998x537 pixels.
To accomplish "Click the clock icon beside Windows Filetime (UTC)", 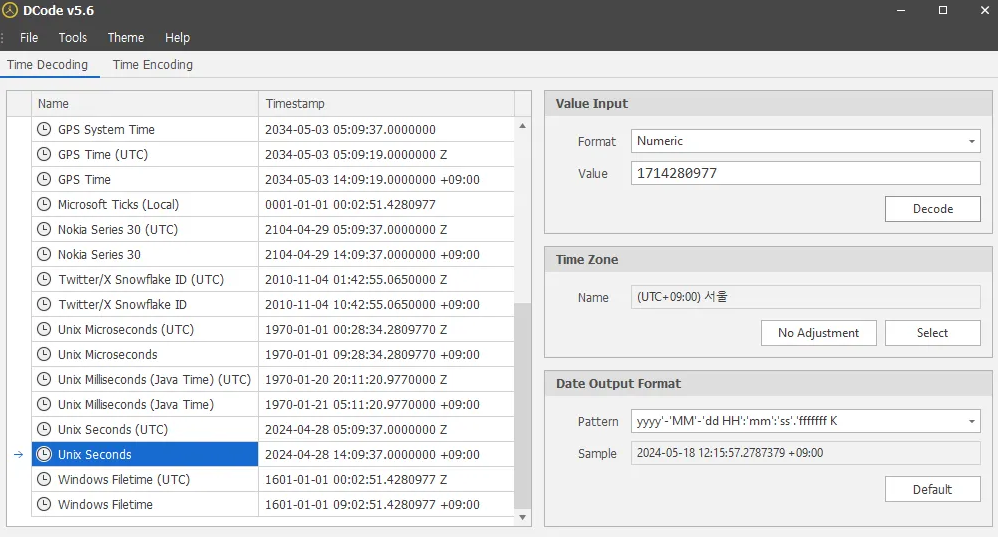I will 44,479.
